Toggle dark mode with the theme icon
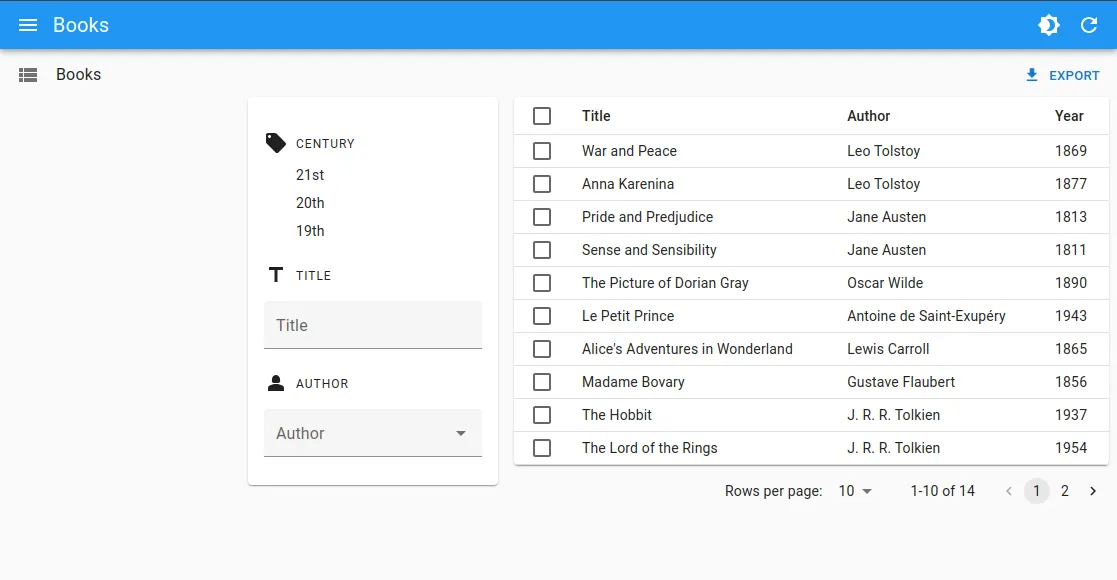The width and height of the screenshot is (1117, 580). (x=1047, y=25)
